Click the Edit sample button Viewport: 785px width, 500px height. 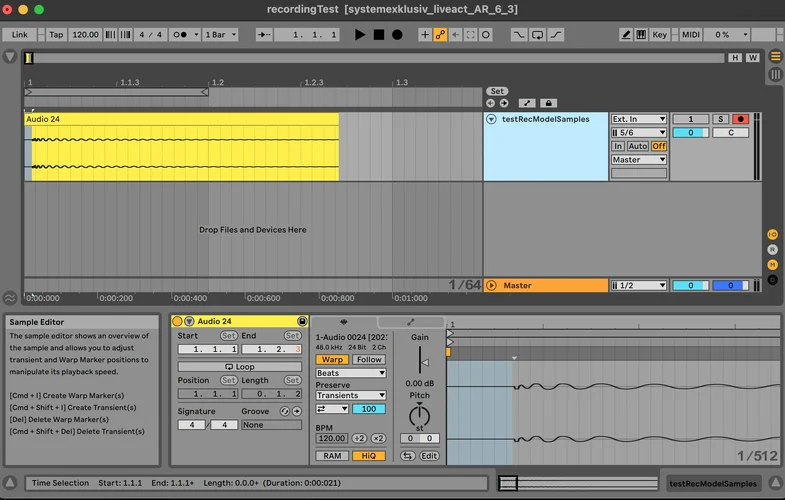tap(429, 456)
